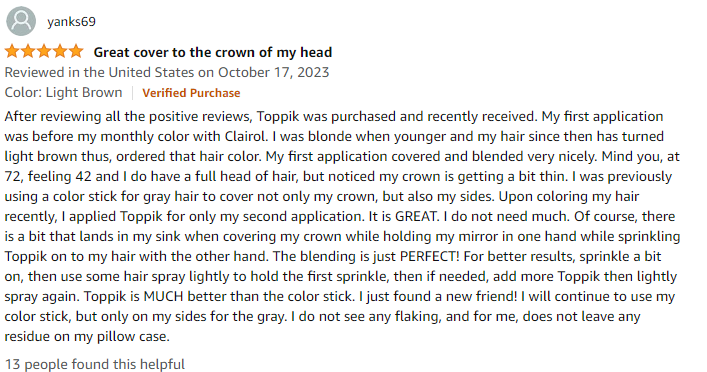Image resolution: width=707 pixels, height=372 pixels.
Task: Open reviewer name yanks69
Action: (71, 22)
